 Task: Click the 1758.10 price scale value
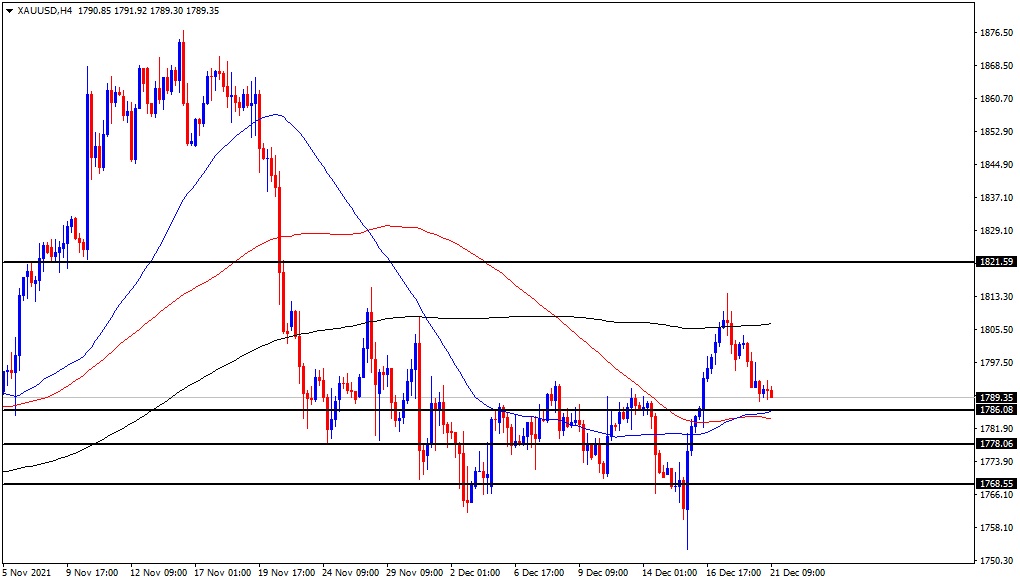coord(997,527)
